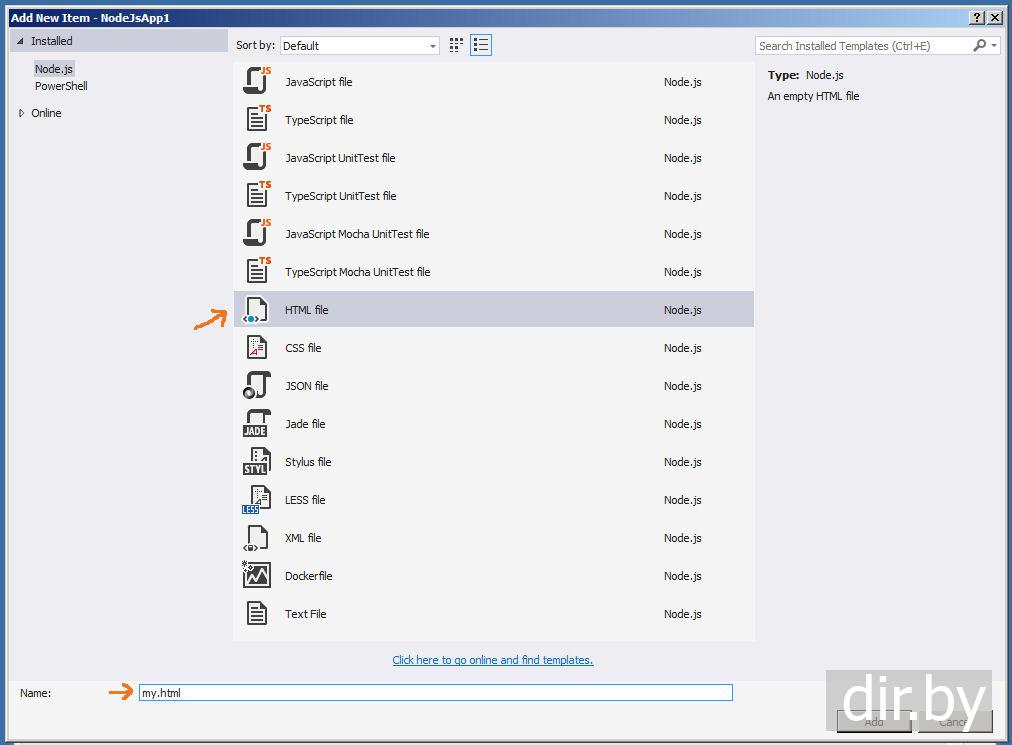This screenshot has height=745, width=1012.
Task: Click the Add button
Action: click(874, 722)
